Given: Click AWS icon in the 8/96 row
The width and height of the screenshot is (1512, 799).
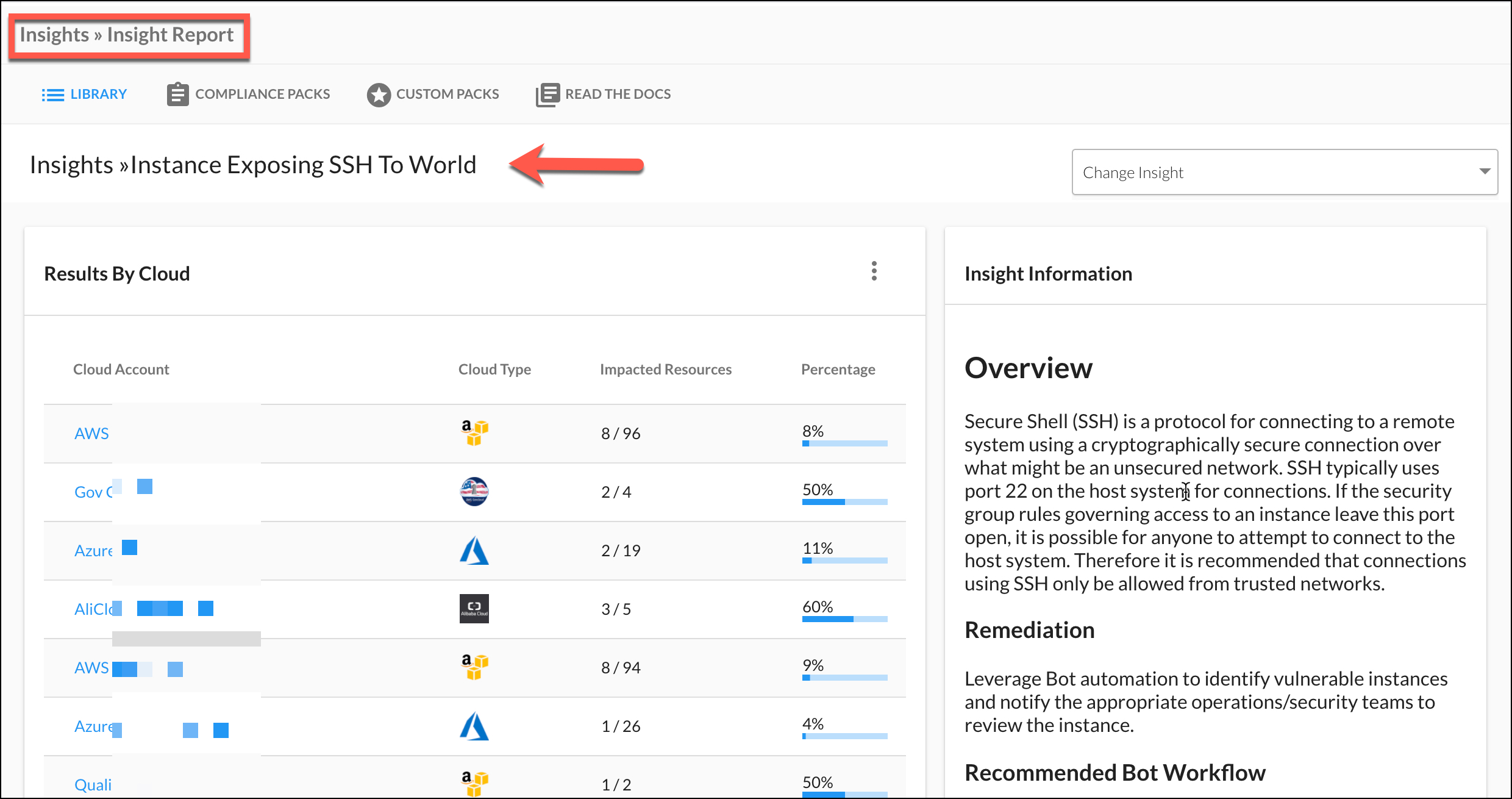Looking at the screenshot, I should pos(474,433).
